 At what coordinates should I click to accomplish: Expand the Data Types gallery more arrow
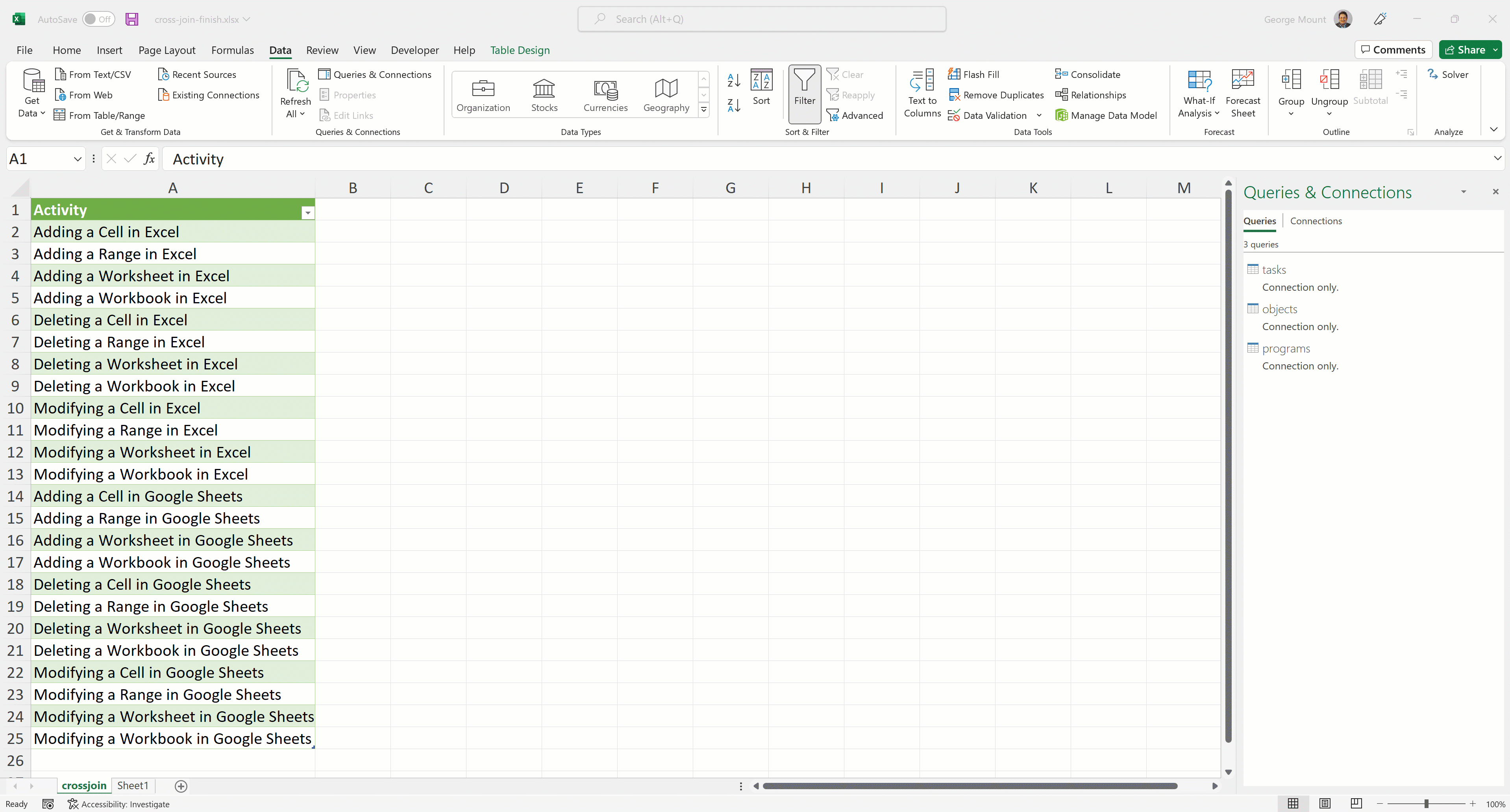[703, 109]
